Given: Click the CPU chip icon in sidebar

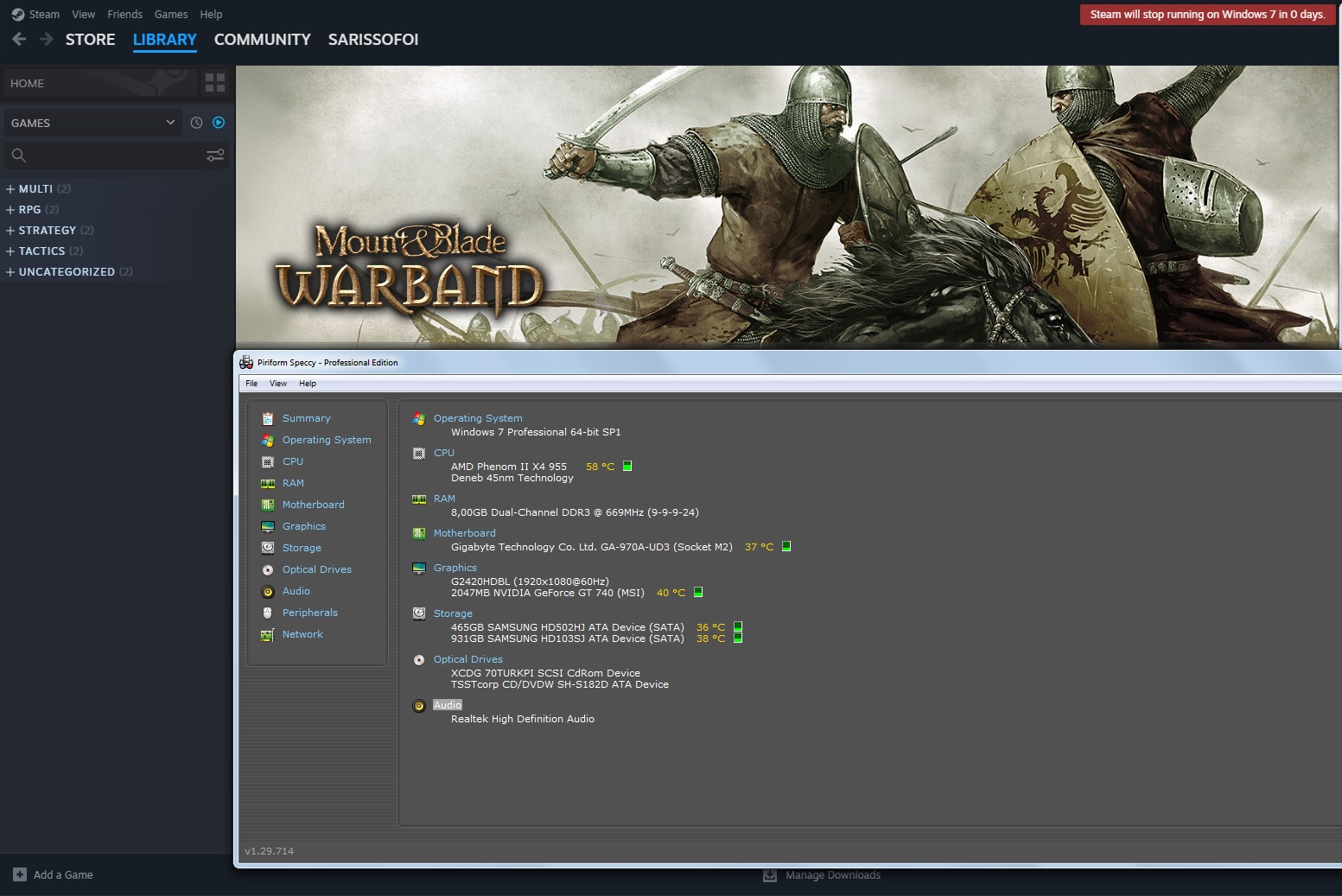Looking at the screenshot, I should pos(268,461).
